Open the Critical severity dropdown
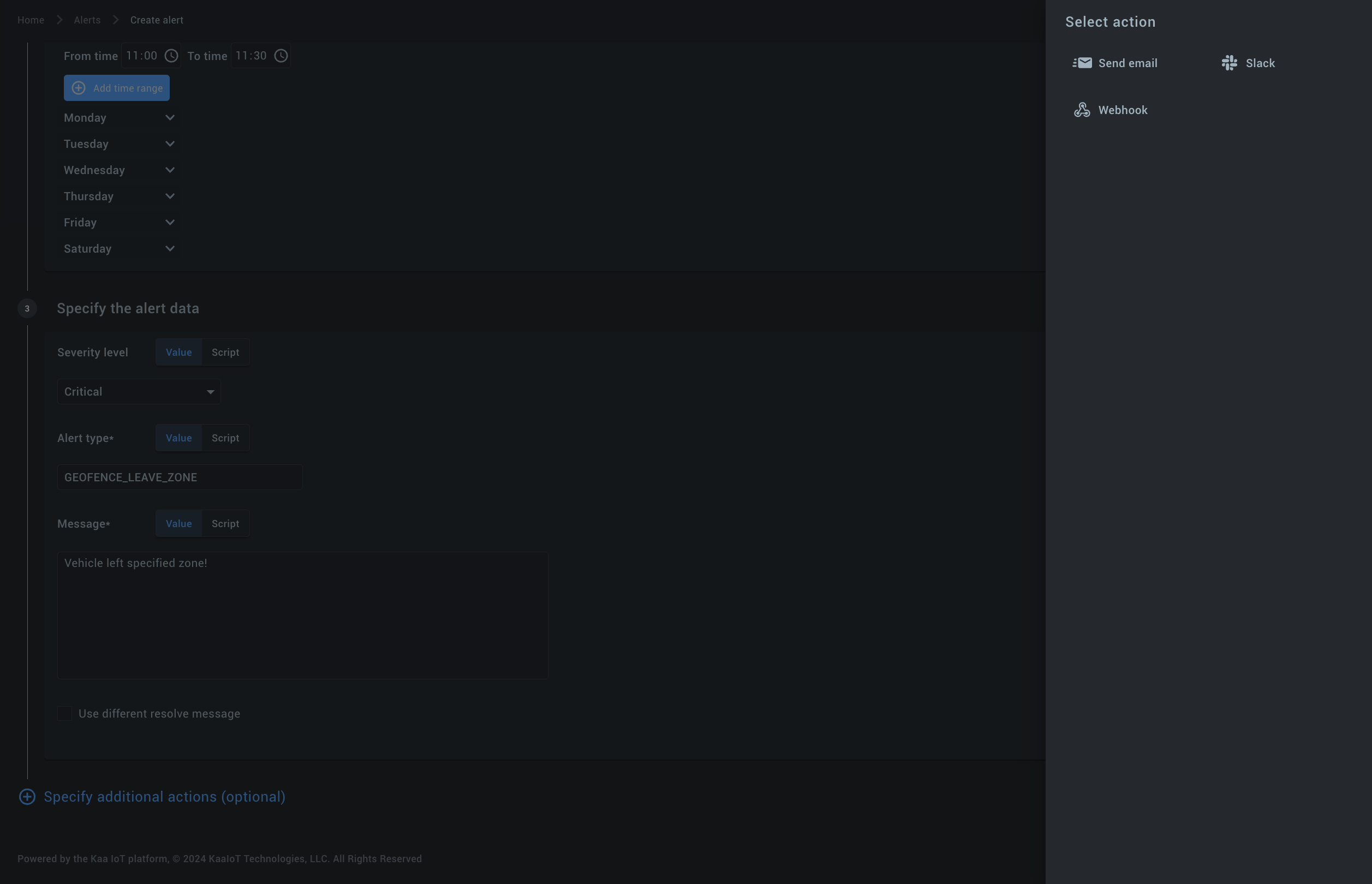 tap(139, 392)
